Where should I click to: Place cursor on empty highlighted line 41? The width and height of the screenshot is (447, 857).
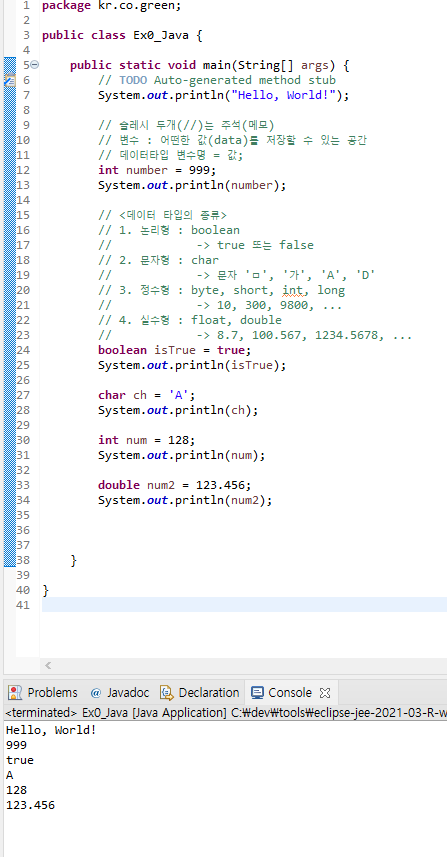(244, 604)
